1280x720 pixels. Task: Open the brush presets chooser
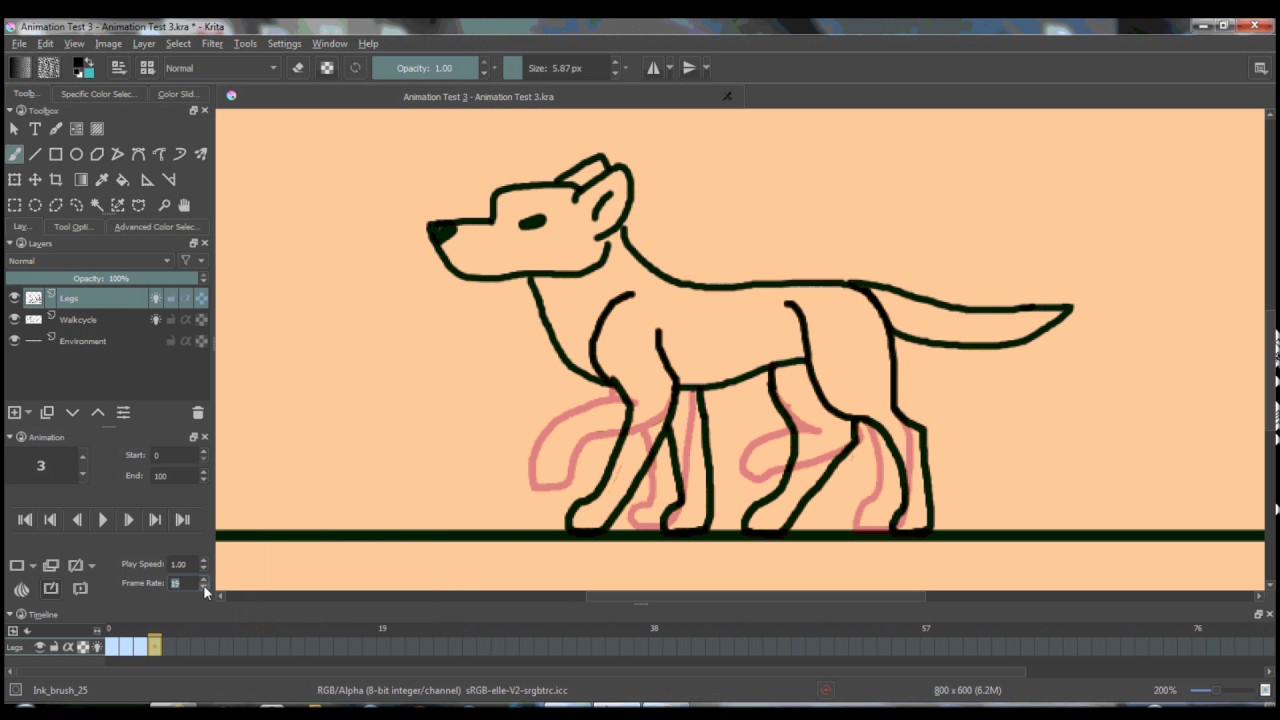147,68
